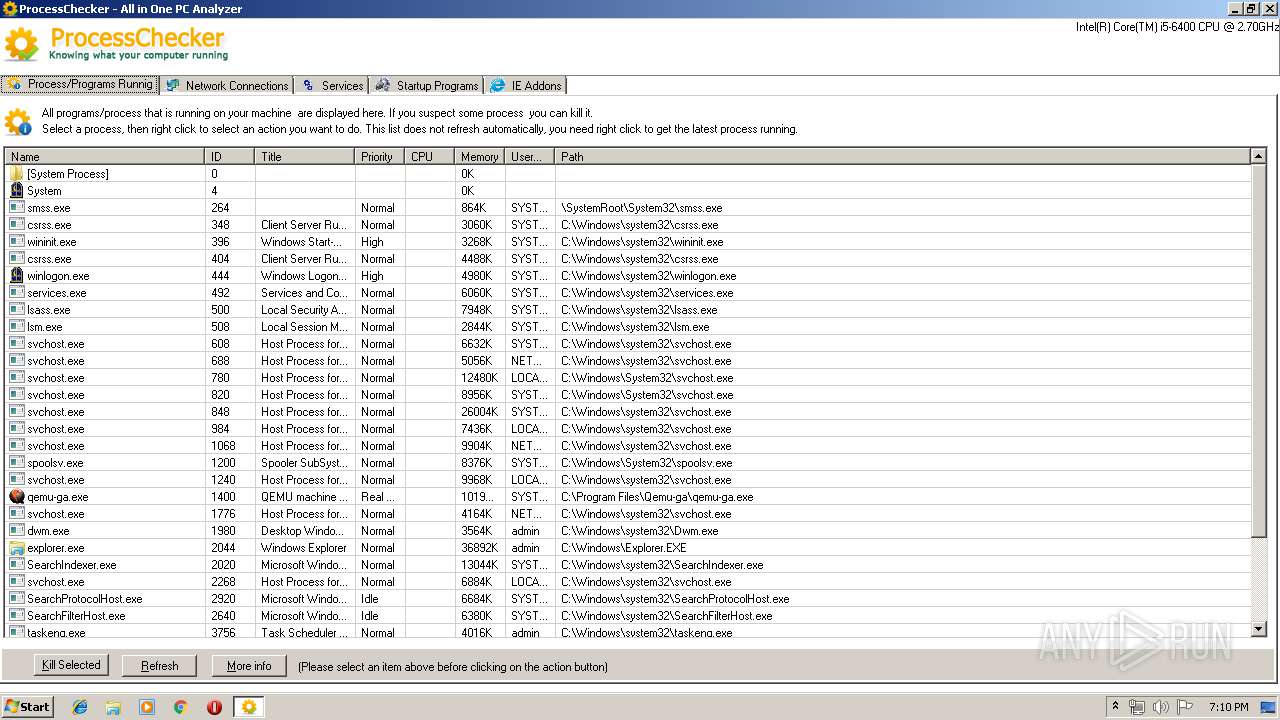Image resolution: width=1280 pixels, height=720 pixels.
Task: Select the SearchProtocolHost.exe process icon
Action: (x=16, y=599)
